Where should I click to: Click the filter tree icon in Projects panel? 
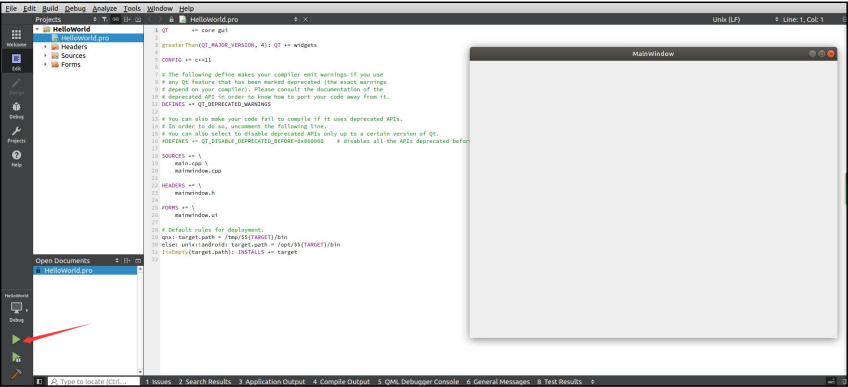point(105,19)
